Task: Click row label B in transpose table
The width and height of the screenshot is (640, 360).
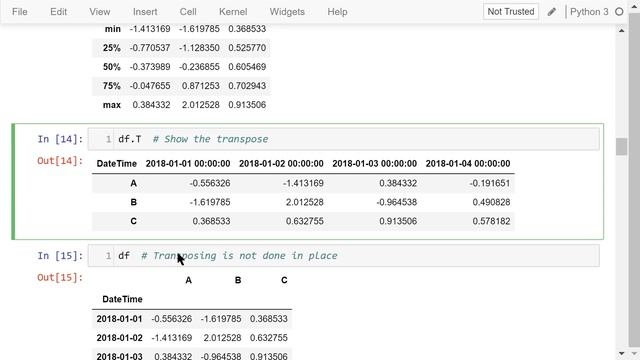Action: (x=133, y=202)
